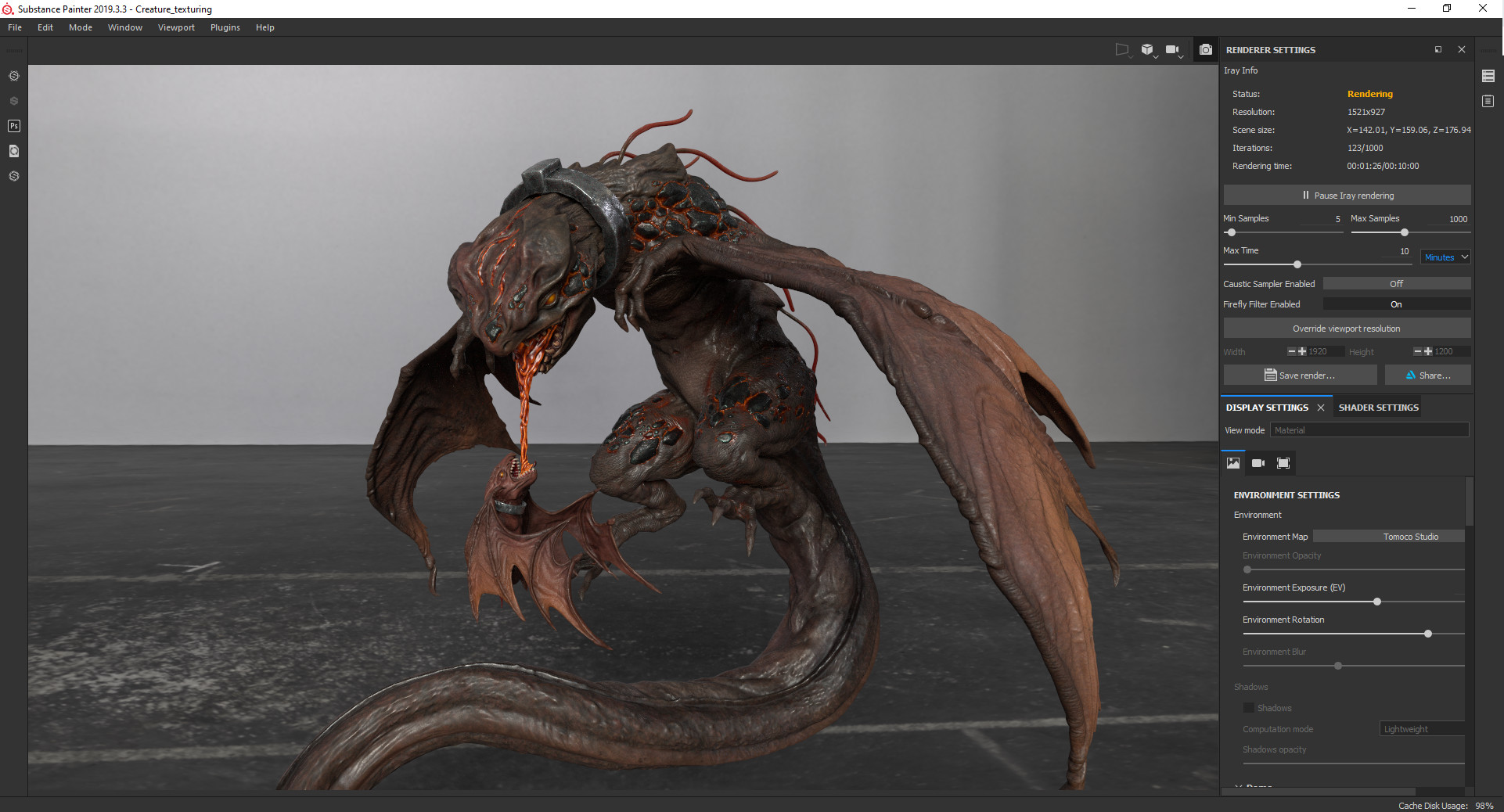Switch to the Shader Settings tab
Viewport: 1504px width, 812px height.
pyautogui.click(x=1378, y=408)
